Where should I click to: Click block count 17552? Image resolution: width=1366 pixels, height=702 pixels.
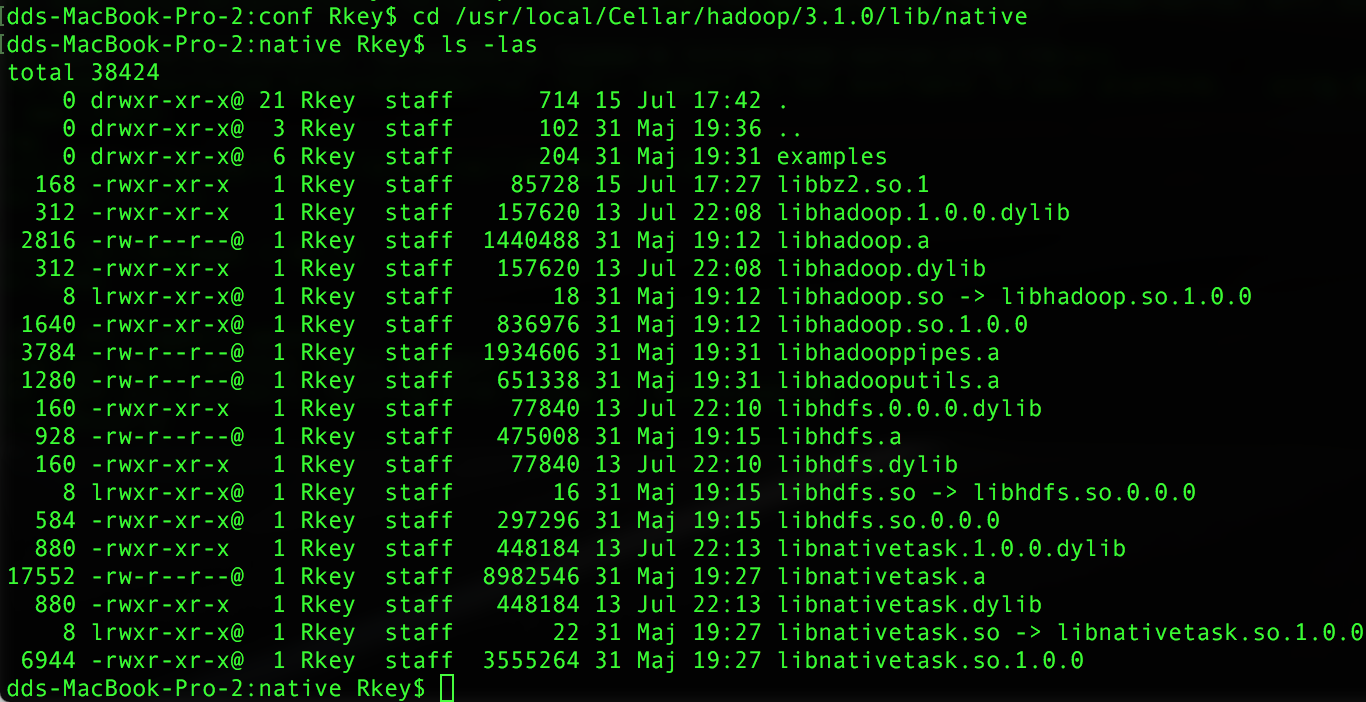tap(42, 577)
